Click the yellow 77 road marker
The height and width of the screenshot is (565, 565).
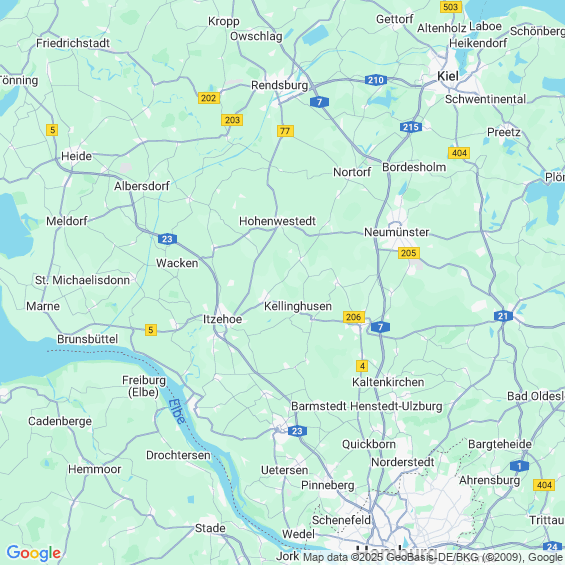point(285,131)
